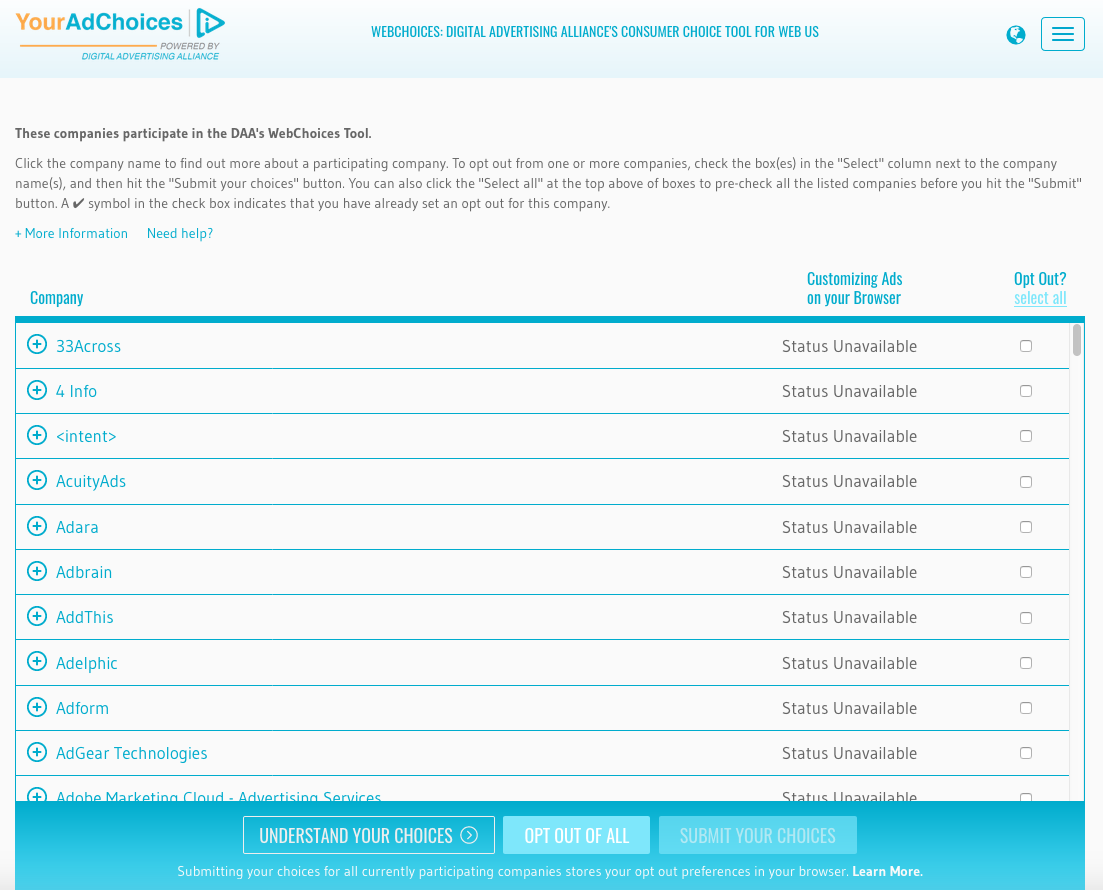Check the opt out box for Adform

(x=1026, y=708)
